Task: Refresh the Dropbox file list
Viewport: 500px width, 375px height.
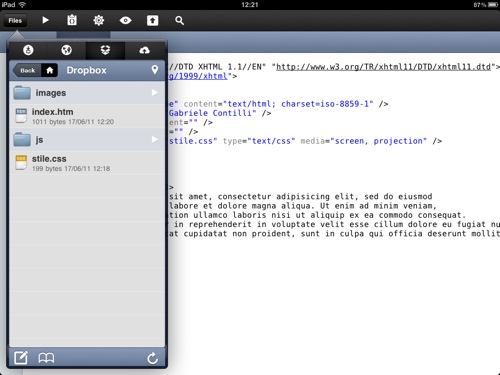Action: click(153, 358)
